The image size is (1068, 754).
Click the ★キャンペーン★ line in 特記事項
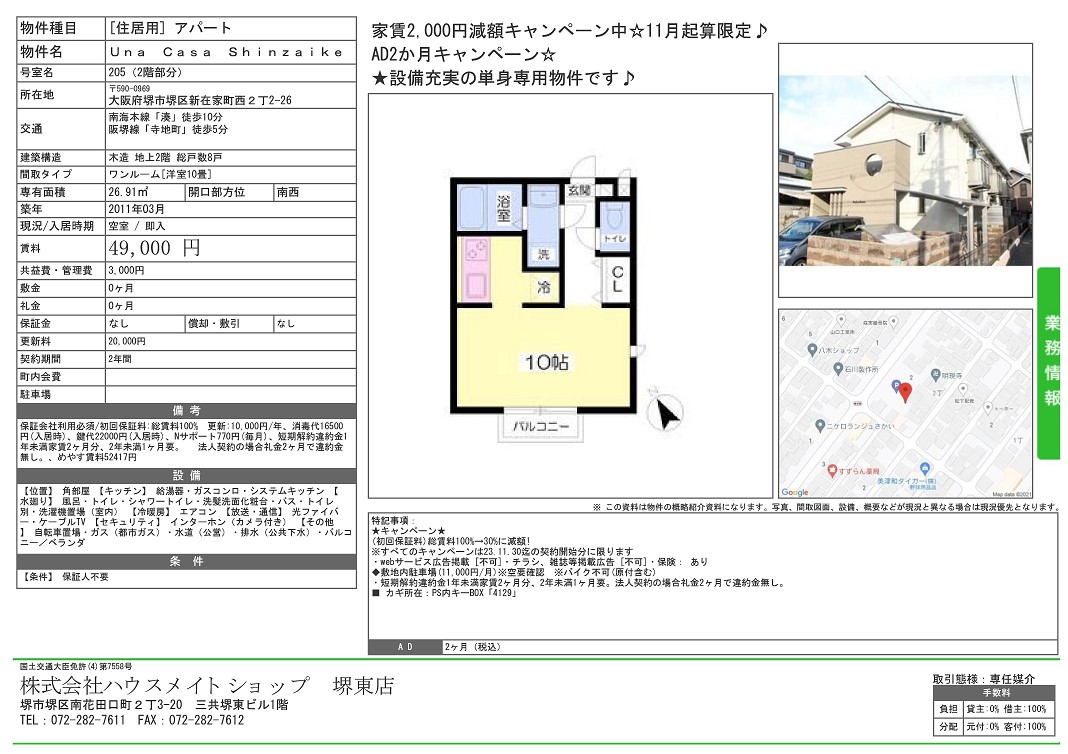coord(409,531)
